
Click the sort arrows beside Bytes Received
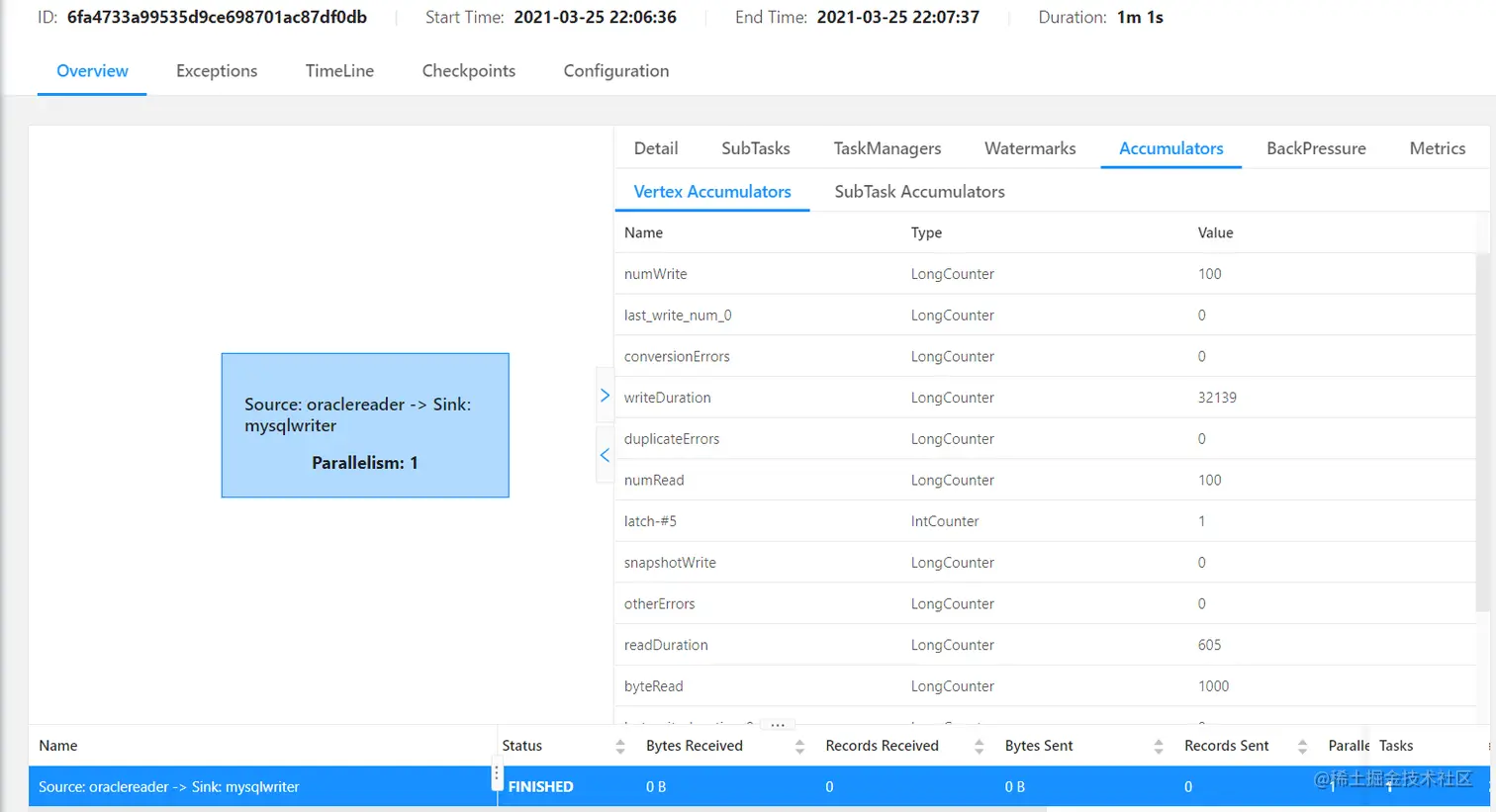tap(799, 747)
